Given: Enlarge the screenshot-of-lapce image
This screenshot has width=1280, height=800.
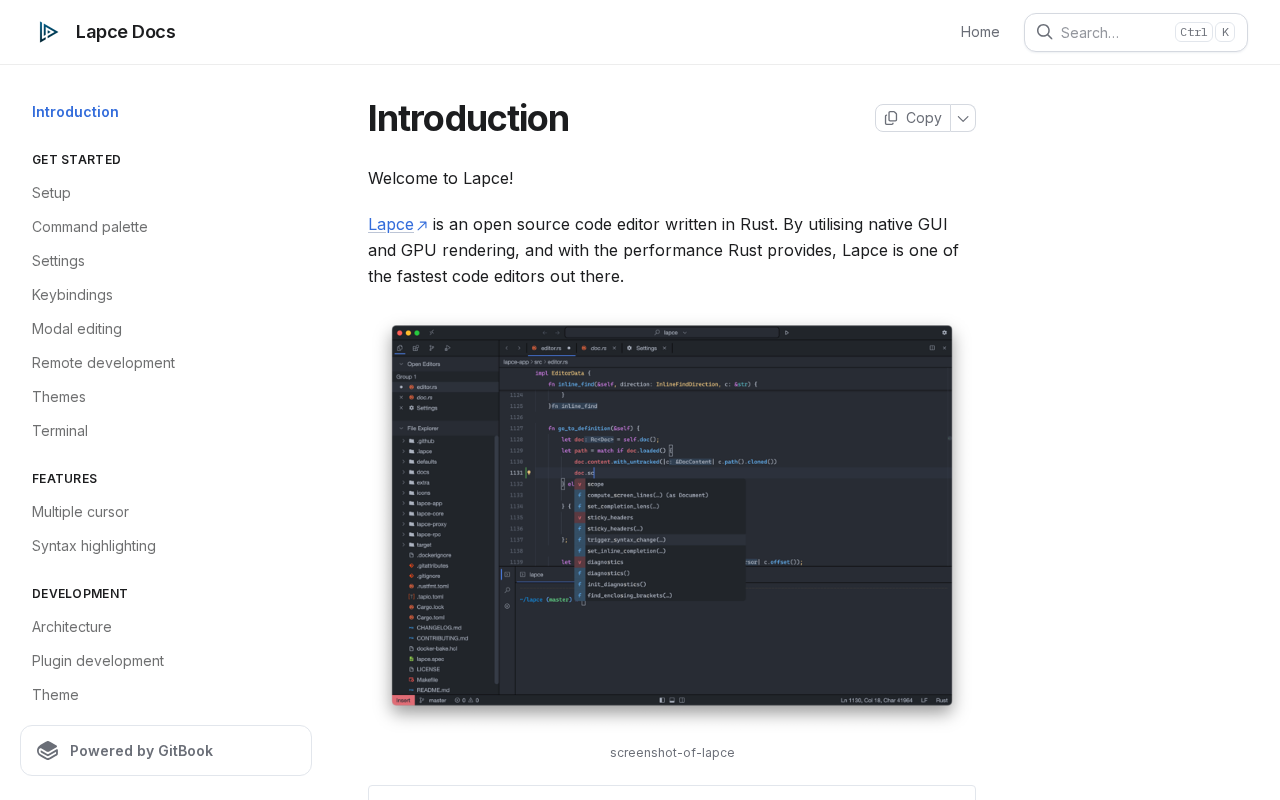Looking at the screenshot, I should point(672,516).
